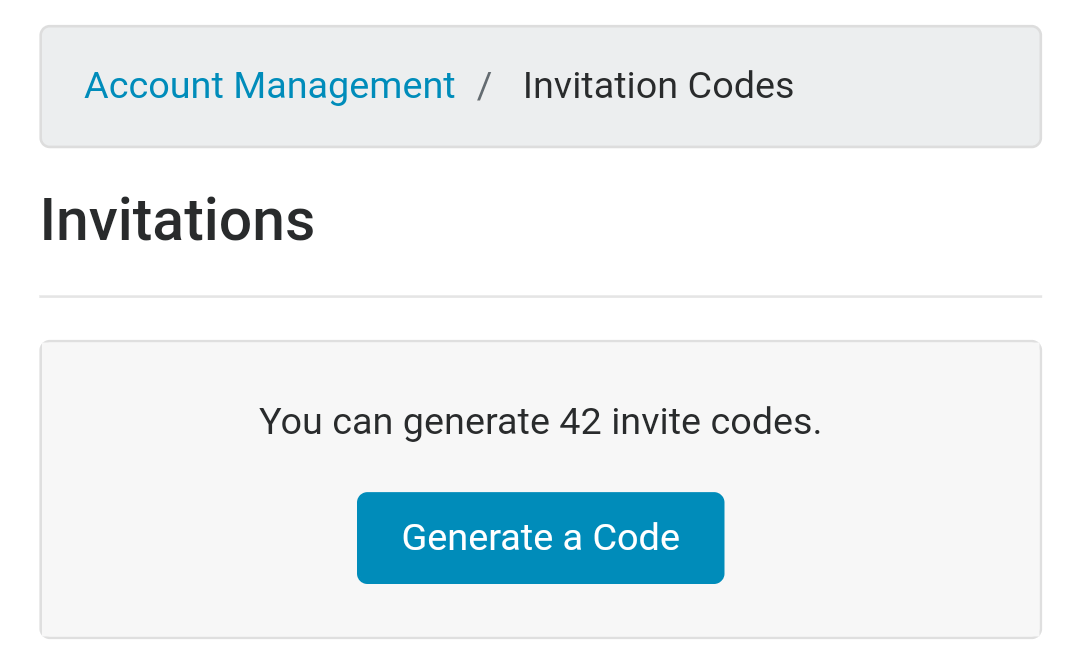This screenshot has width=1080, height=651.
Task: Click the Invitation Codes breadcrumb item
Action: [x=658, y=86]
